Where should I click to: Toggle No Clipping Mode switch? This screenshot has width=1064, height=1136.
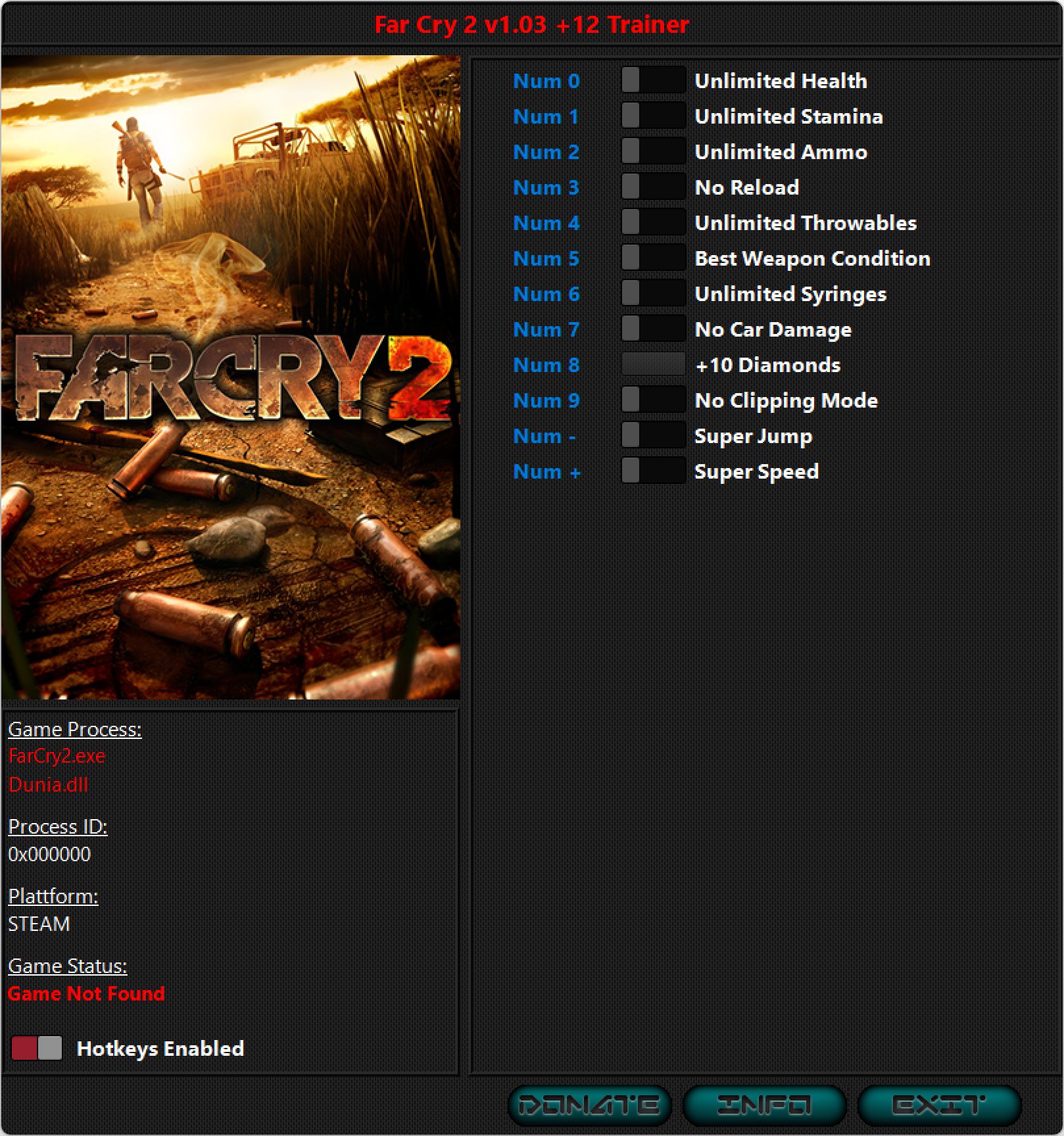pos(653,400)
